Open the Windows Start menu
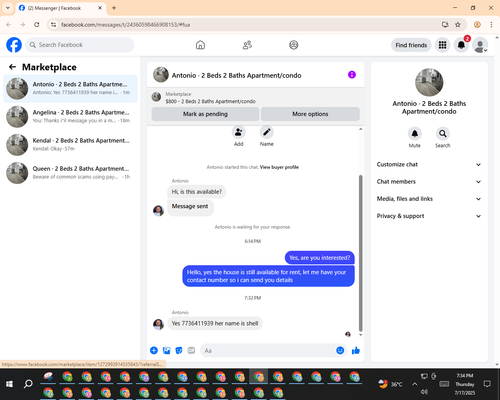Screen dimensions: 500x400 coord(9,384)
